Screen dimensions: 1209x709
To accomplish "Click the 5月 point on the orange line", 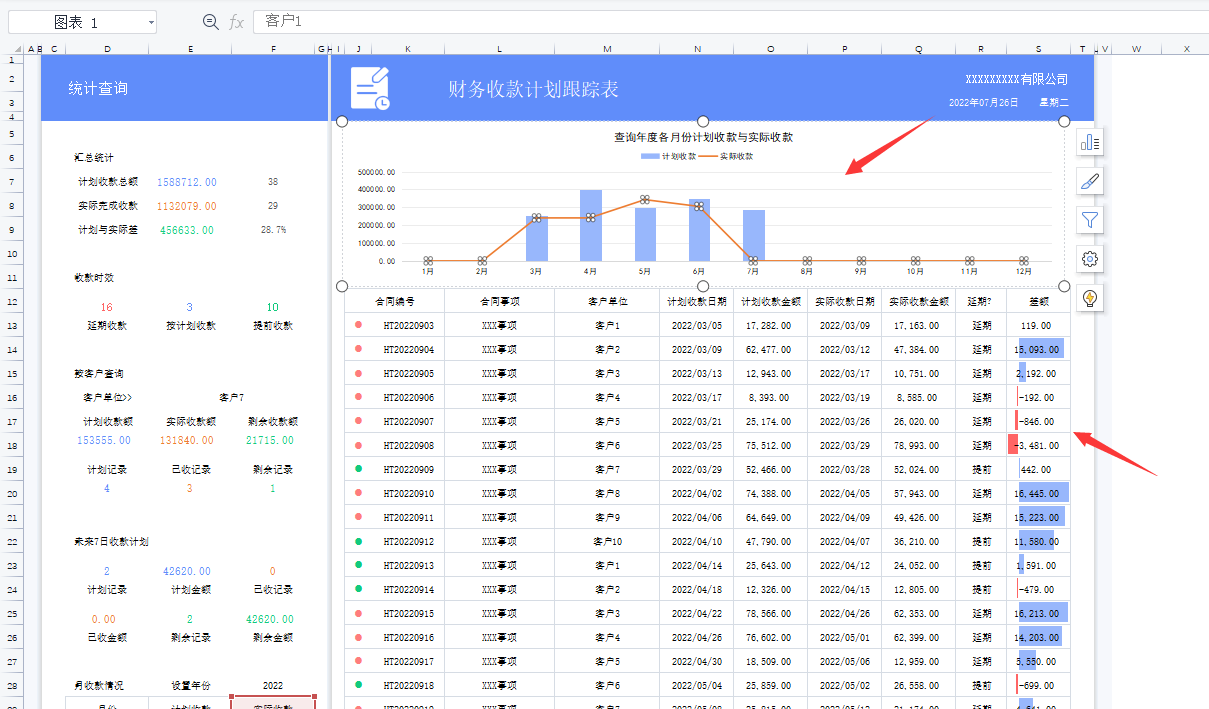I will coord(645,199).
